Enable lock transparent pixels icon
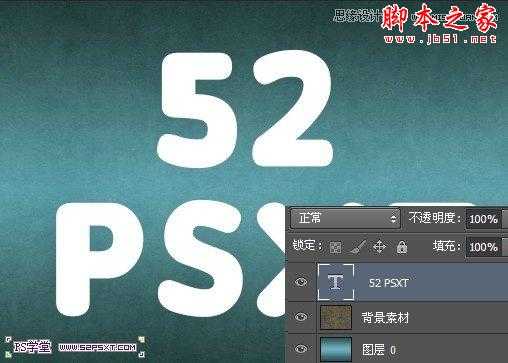This screenshot has width=508, height=363. [335, 247]
